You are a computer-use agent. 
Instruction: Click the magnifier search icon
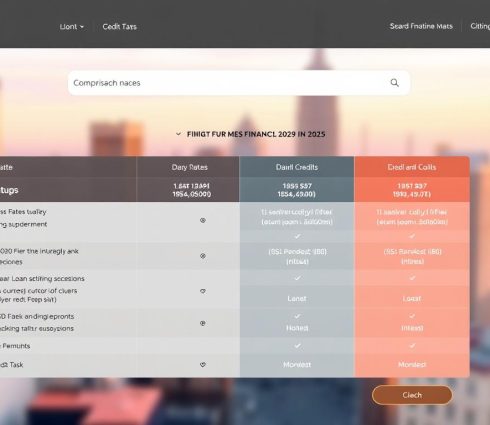(394, 83)
